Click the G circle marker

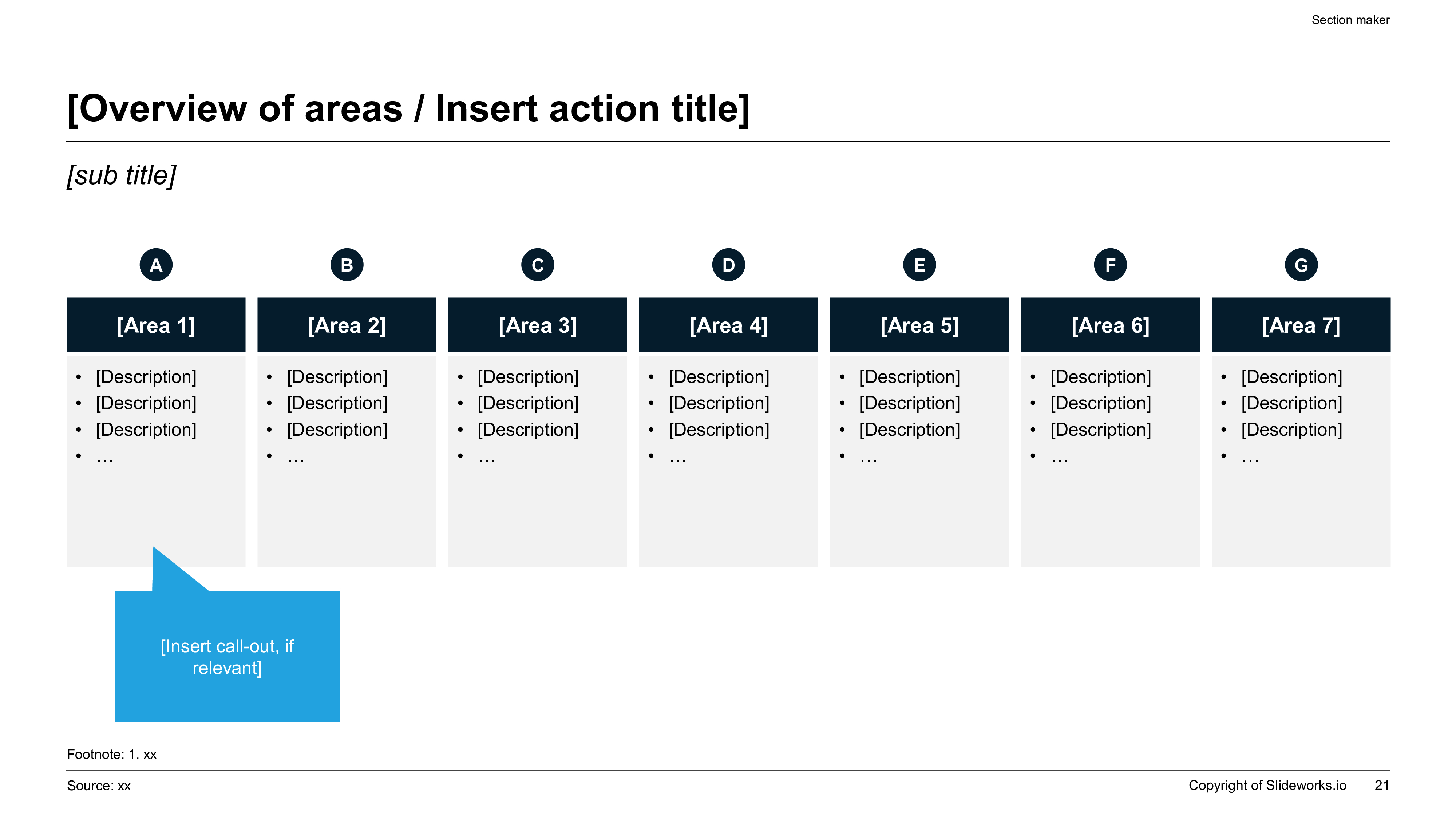pyautogui.click(x=1301, y=265)
